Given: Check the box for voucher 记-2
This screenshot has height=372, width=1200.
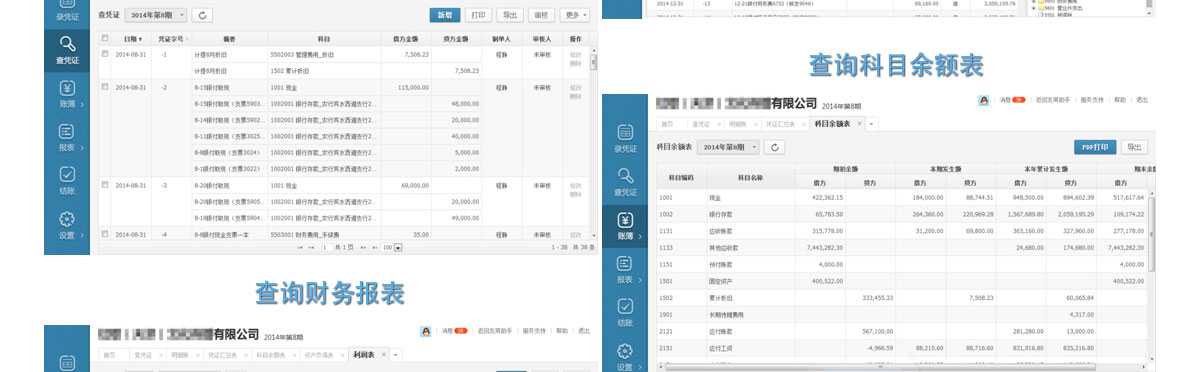Looking at the screenshot, I should [x=105, y=88].
